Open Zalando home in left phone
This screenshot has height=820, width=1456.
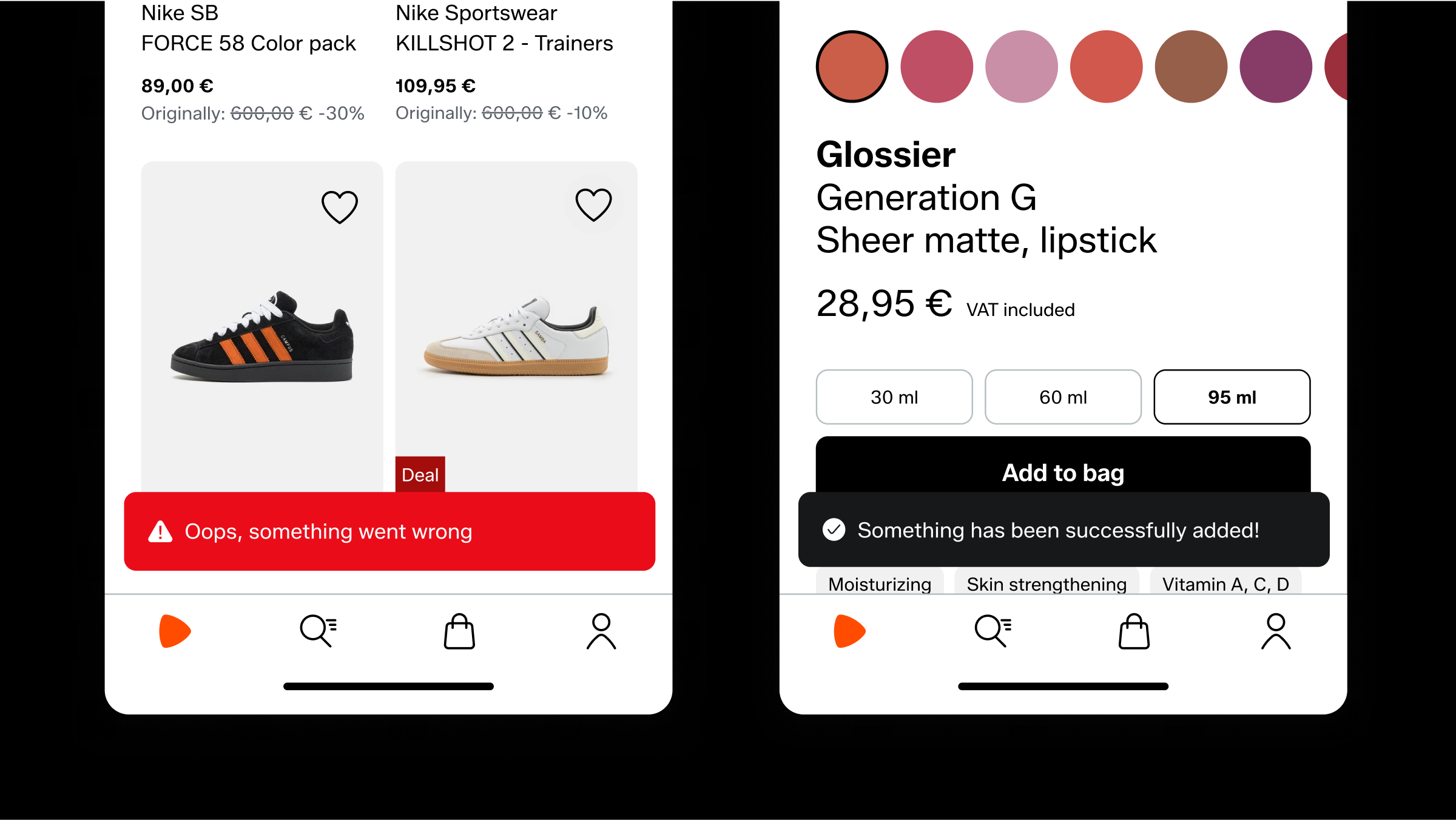coord(175,631)
